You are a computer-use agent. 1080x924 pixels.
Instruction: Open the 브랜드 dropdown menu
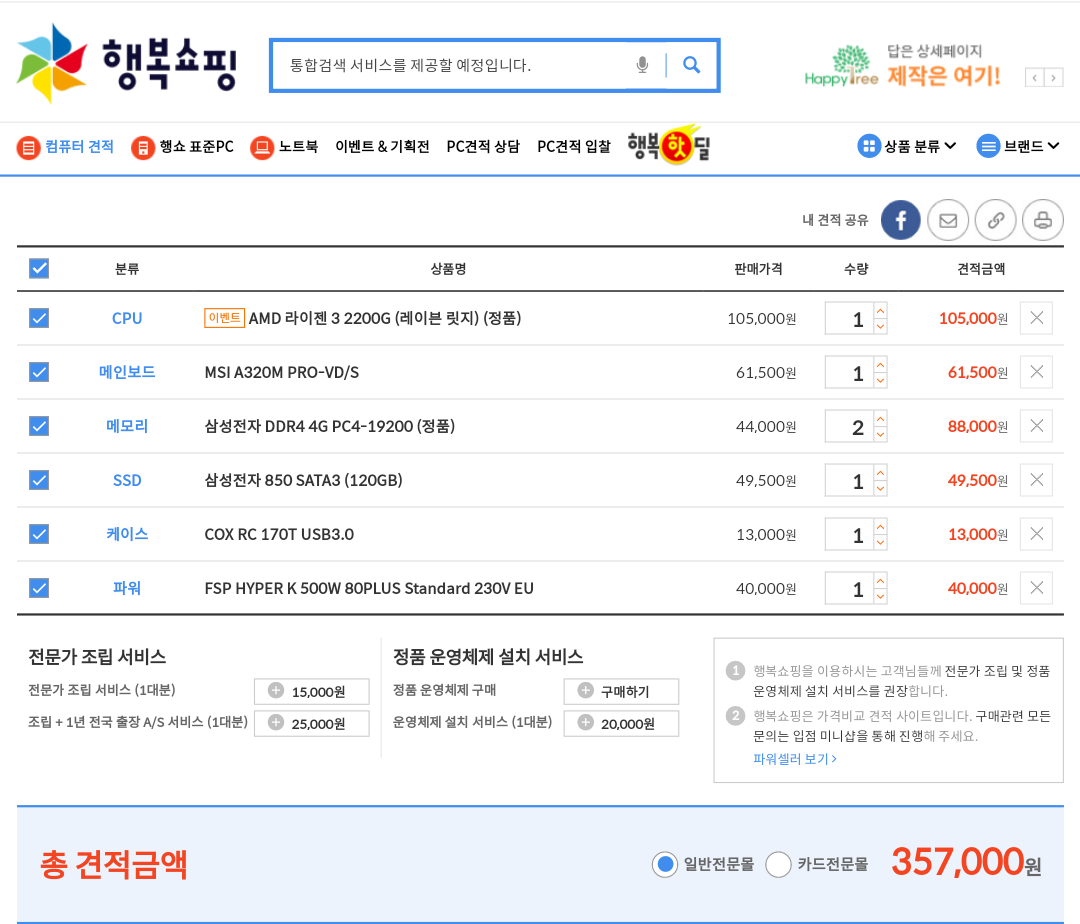click(x=1018, y=146)
